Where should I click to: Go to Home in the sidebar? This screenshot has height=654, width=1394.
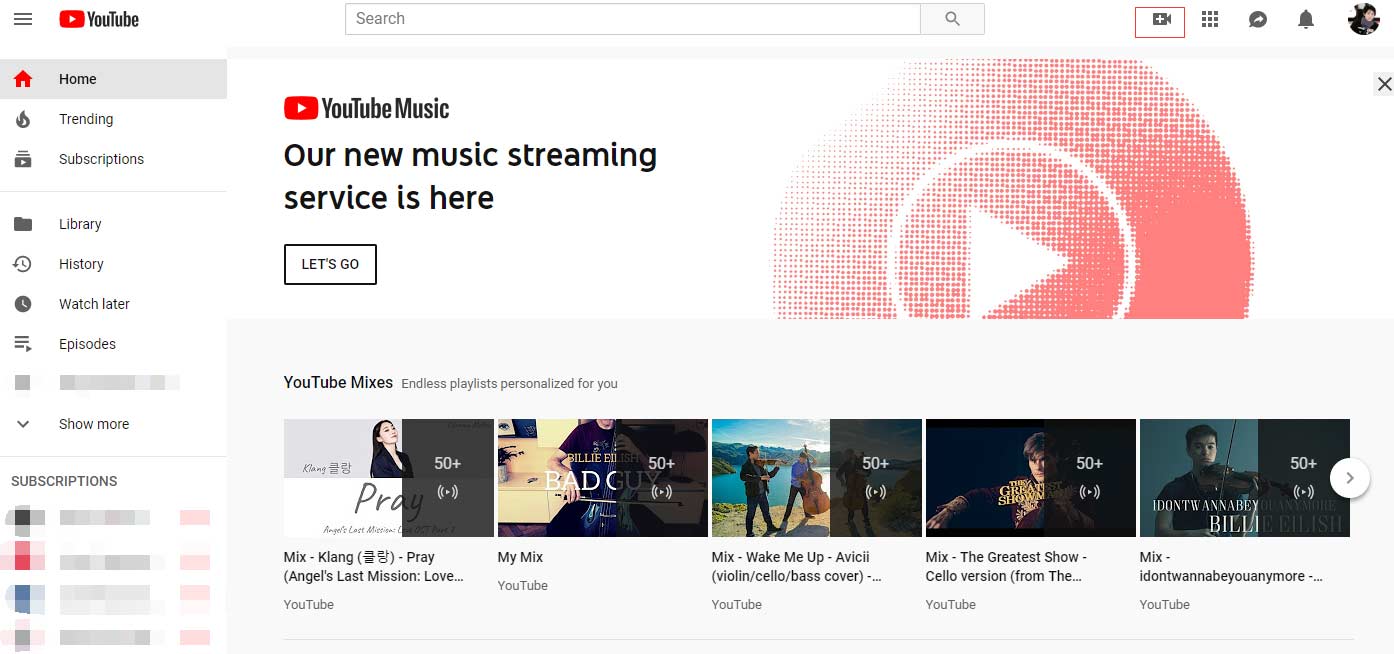[113, 79]
